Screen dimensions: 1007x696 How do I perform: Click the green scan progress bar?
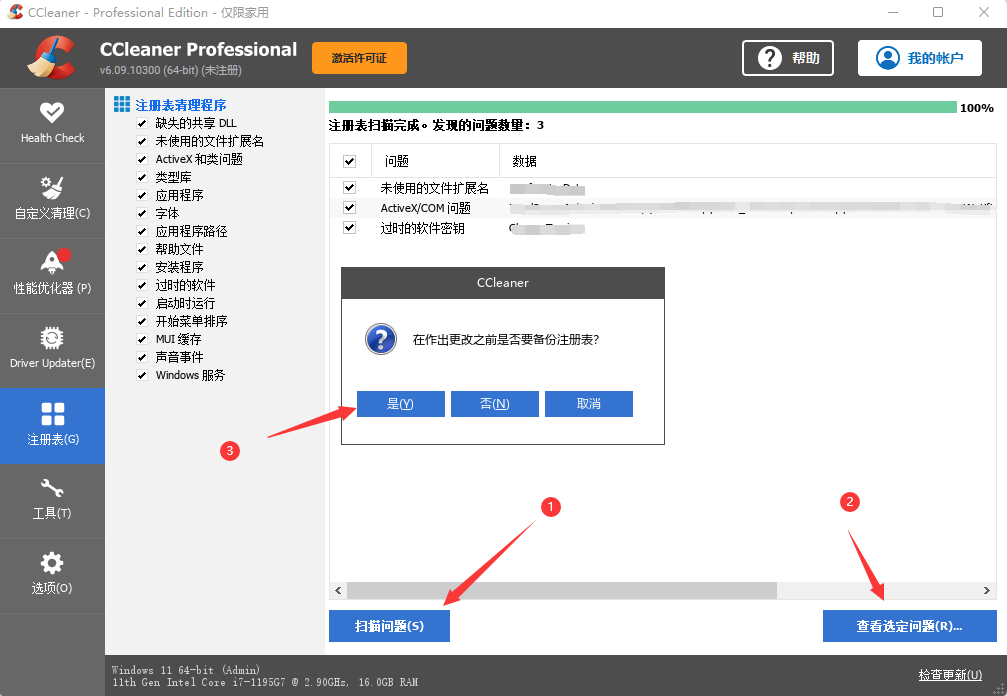pyautogui.click(x=642, y=107)
